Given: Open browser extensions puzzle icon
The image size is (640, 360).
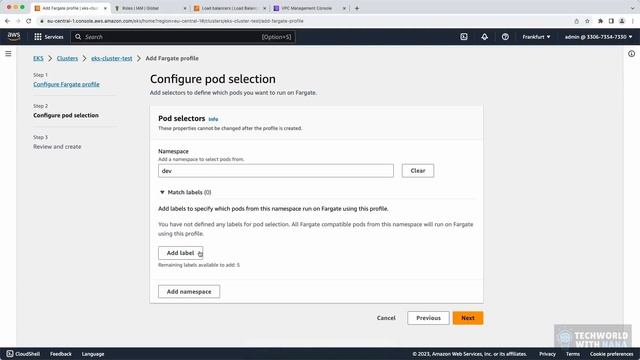Looking at the screenshot, I should [600, 21].
